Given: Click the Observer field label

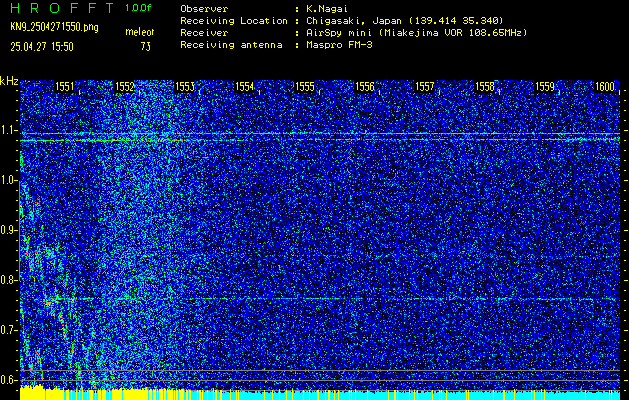Looking at the screenshot, I should (x=204, y=8).
